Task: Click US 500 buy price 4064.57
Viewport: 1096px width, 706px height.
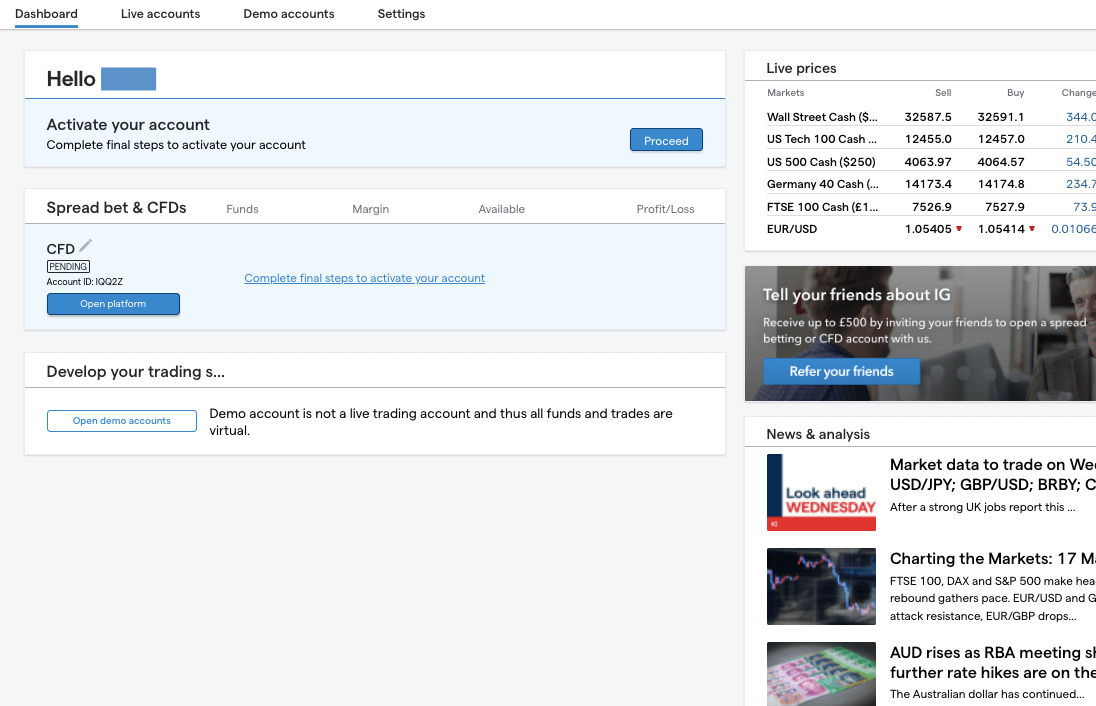Action: coord(1001,161)
